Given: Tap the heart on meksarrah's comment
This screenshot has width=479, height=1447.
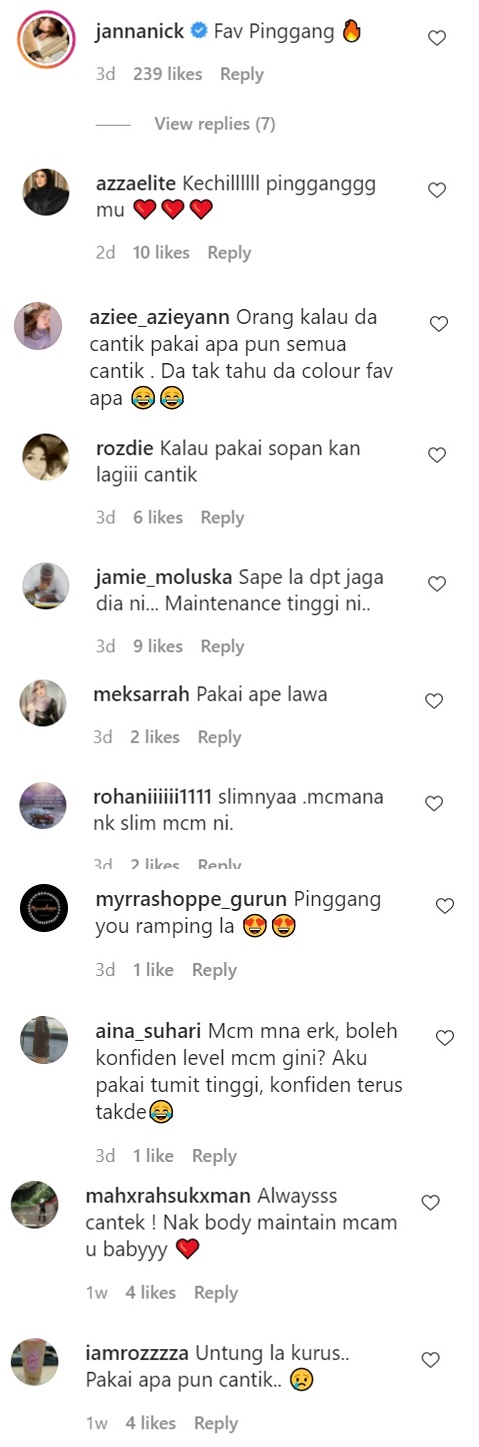Looking at the screenshot, I should (434, 701).
